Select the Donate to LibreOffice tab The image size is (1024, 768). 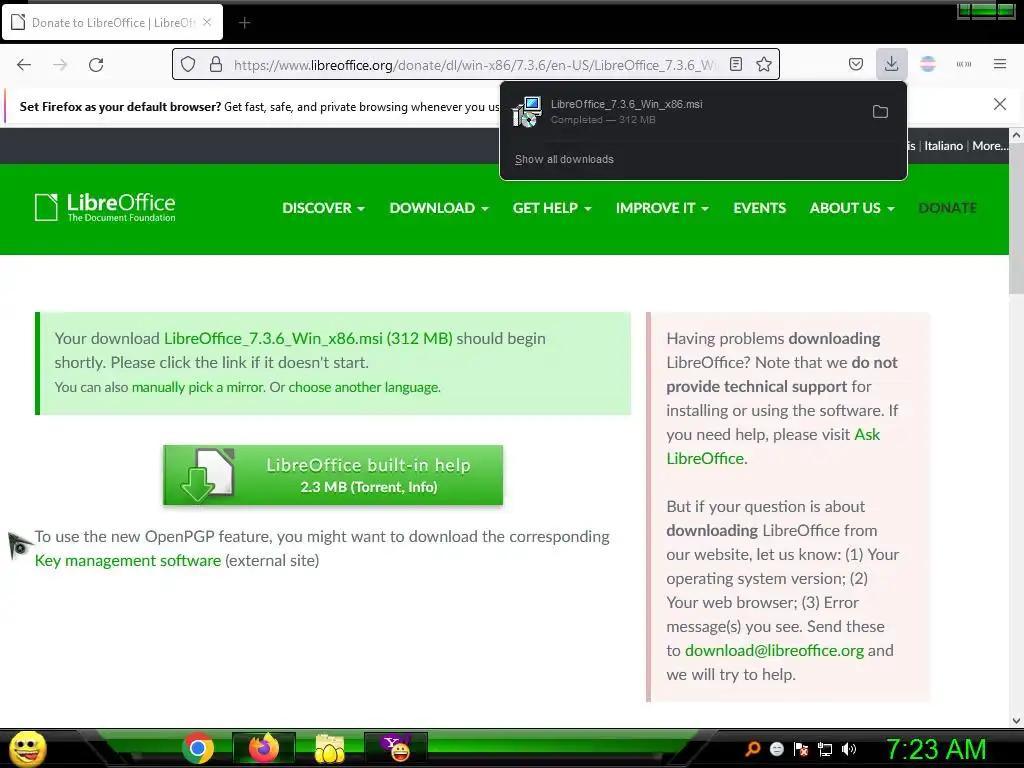pyautogui.click(x=112, y=22)
